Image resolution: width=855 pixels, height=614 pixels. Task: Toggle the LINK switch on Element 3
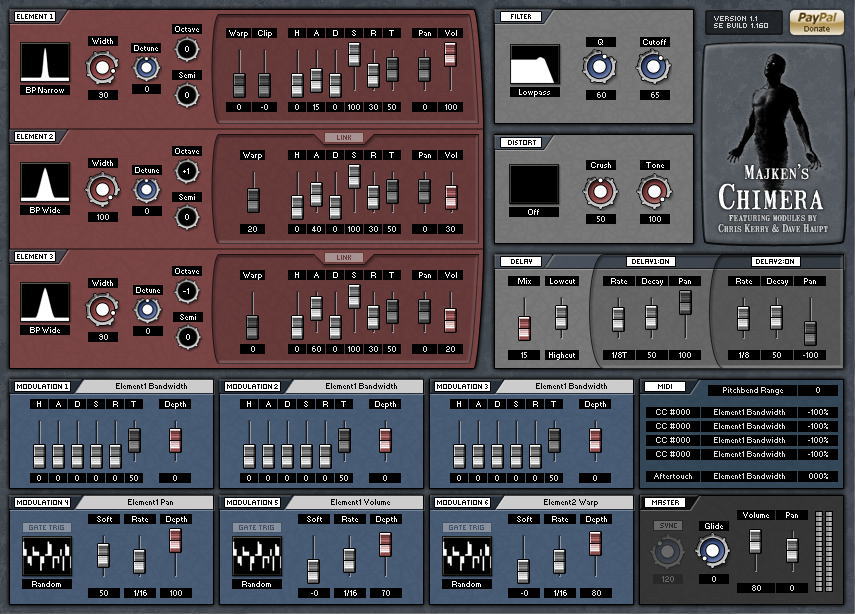344,257
